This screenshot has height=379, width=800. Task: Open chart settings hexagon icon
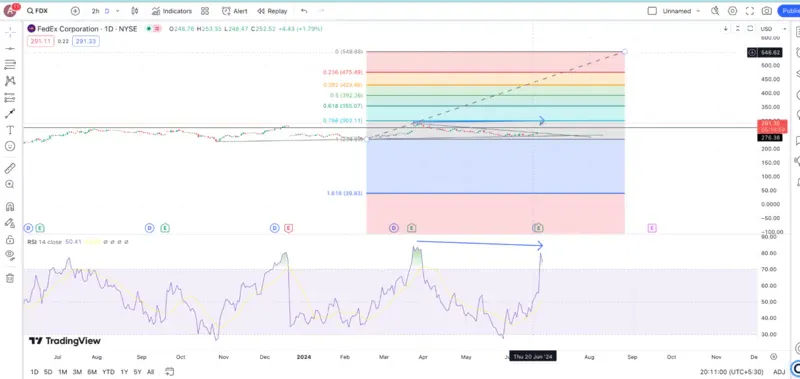coord(733,11)
